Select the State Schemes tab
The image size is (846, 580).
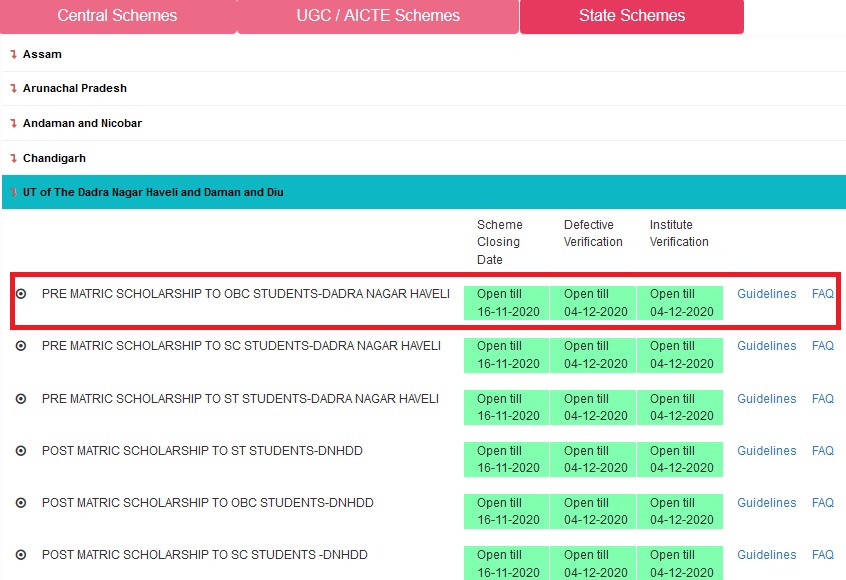pos(632,16)
